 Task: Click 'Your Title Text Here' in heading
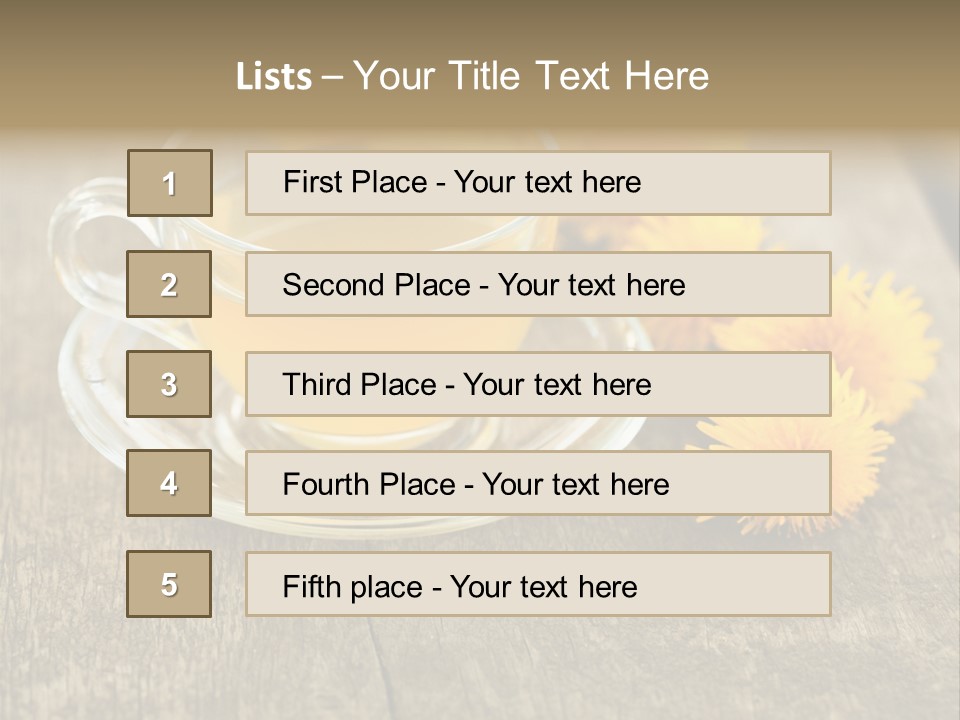coord(531,76)
